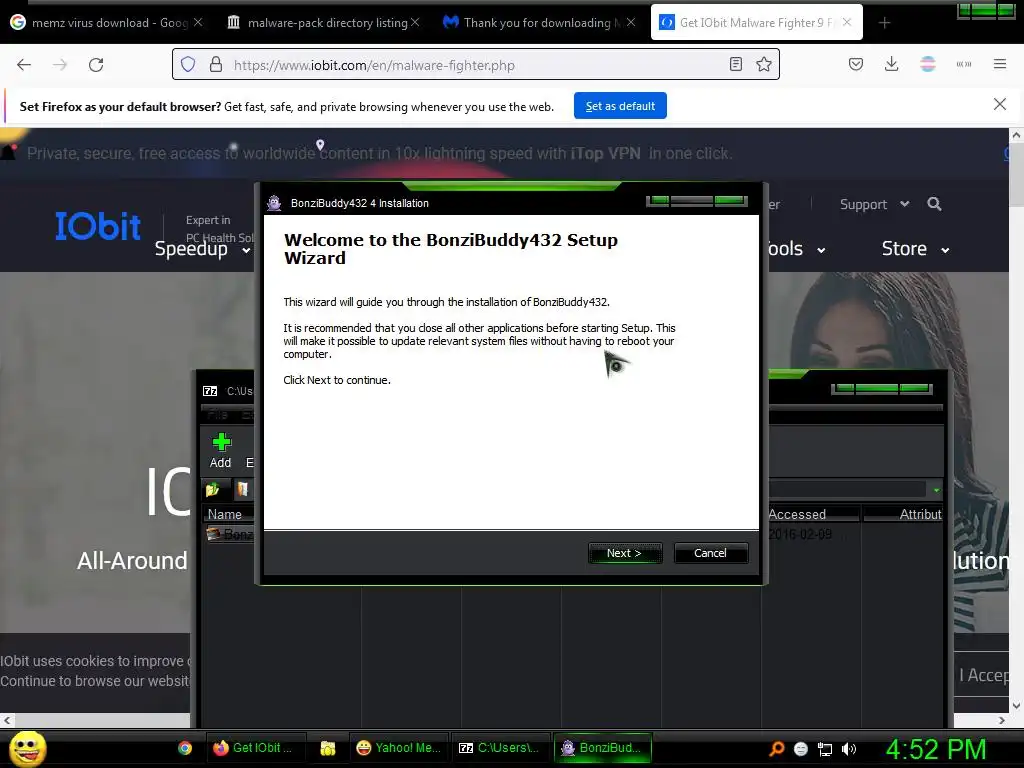The height and width of the screenshot is (768, 1024).
Task: Go back in Firefox history
Action: click(x=24, y=65)
